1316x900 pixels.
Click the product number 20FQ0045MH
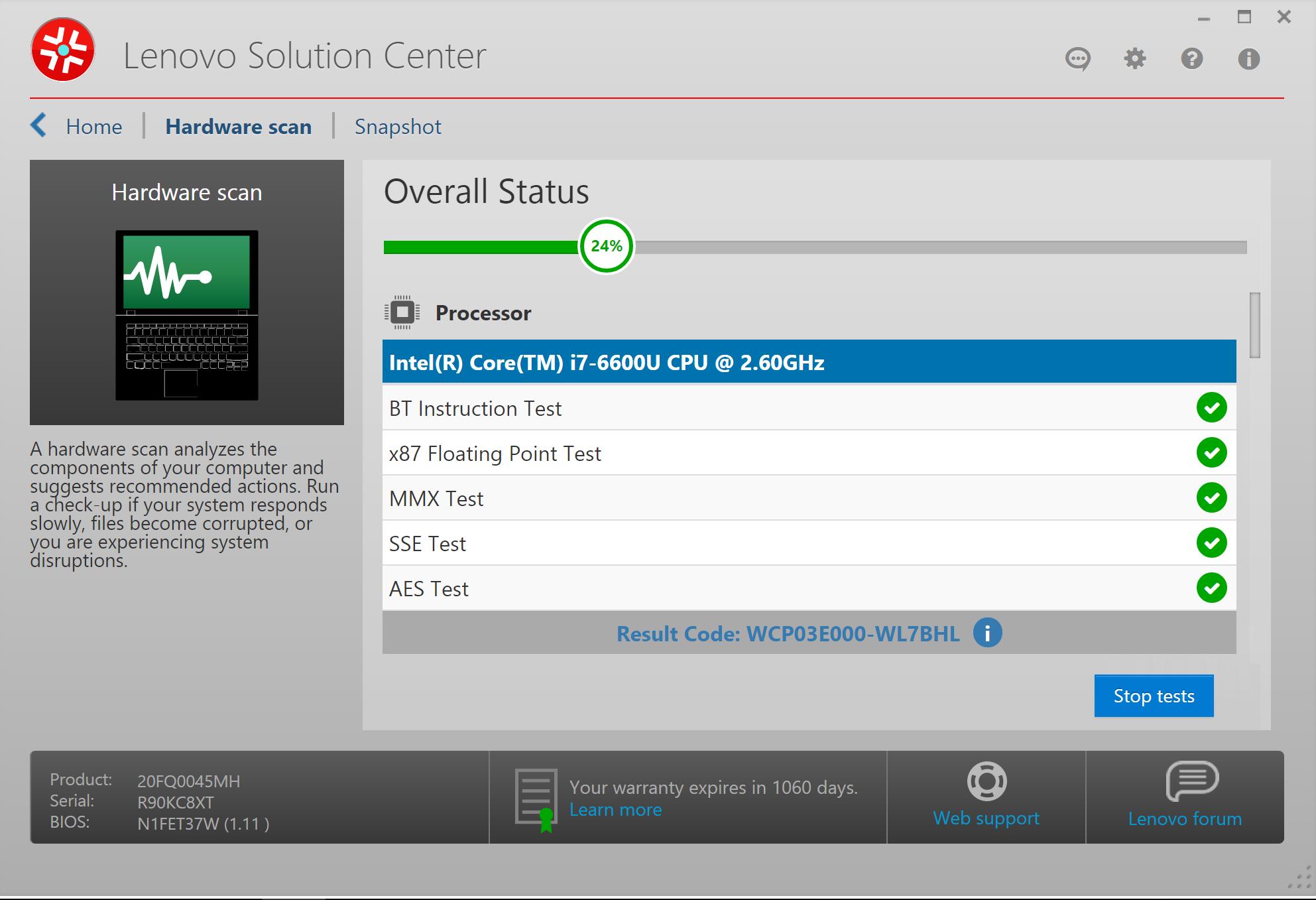[188, 781]
